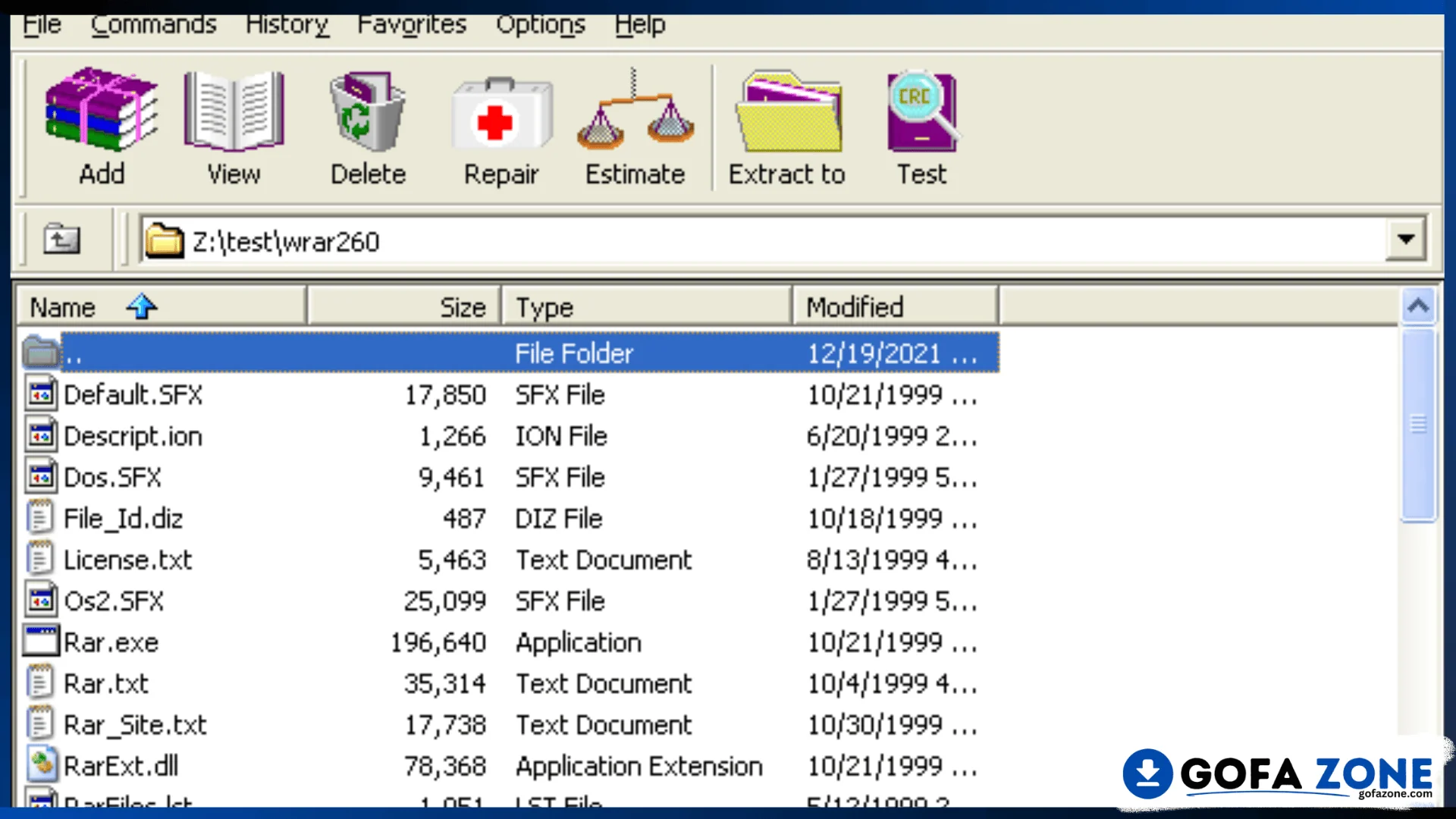Click the 1,266 size value

pos(452,436)
